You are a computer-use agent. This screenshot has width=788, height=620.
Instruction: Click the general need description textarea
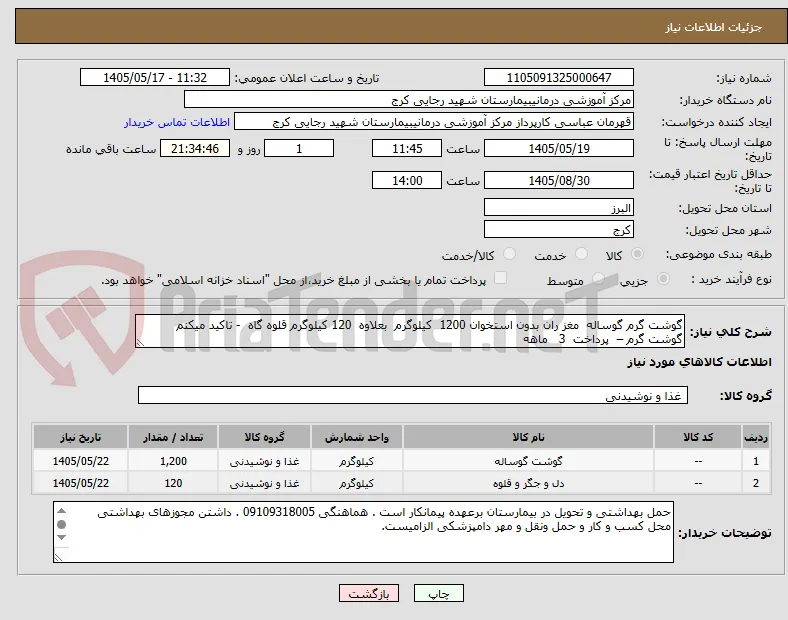[410, 332]
